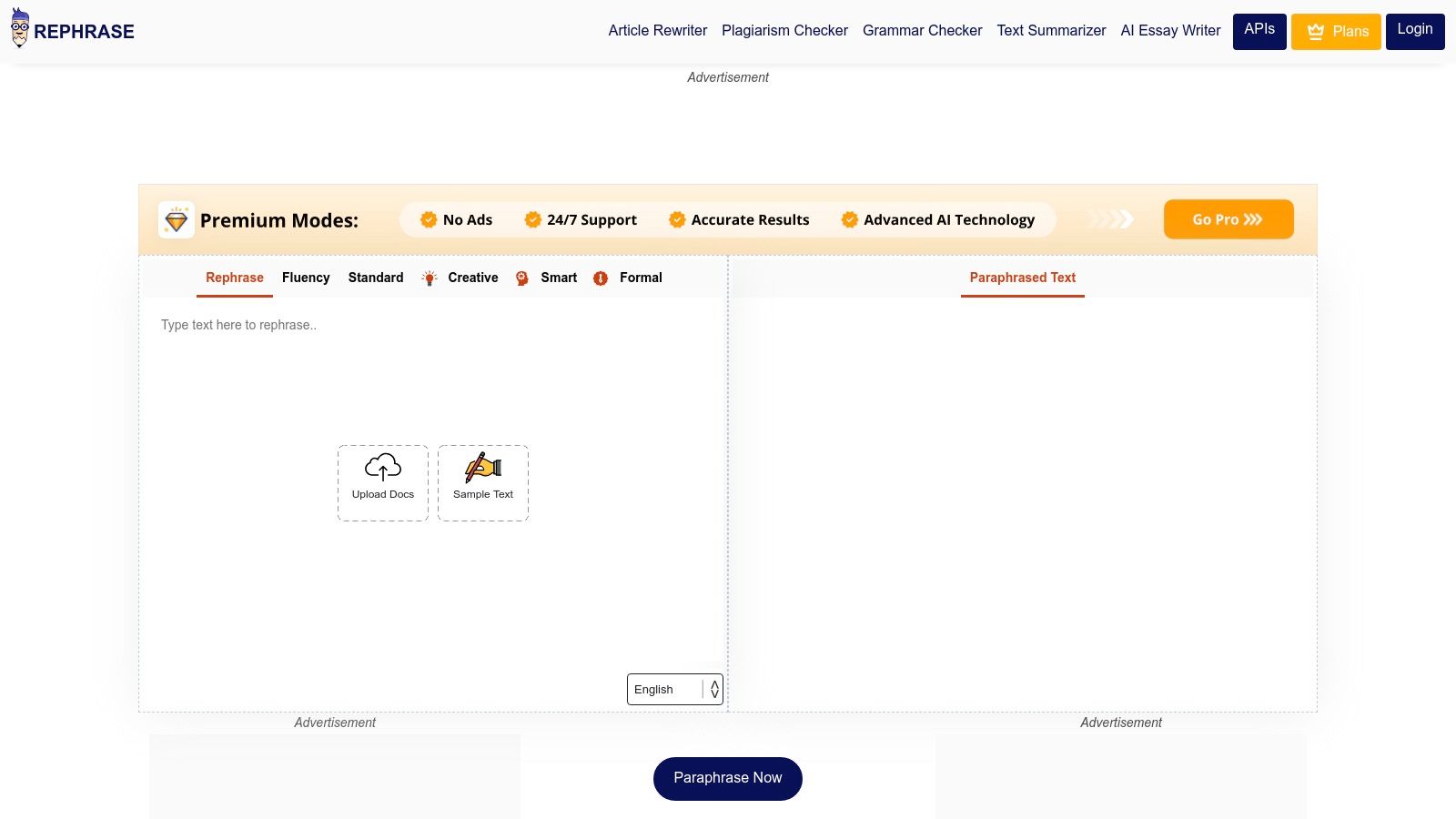The image size is (1456, 819).
Task: Click the Smart mode brain icon
Action: [522, 278]
